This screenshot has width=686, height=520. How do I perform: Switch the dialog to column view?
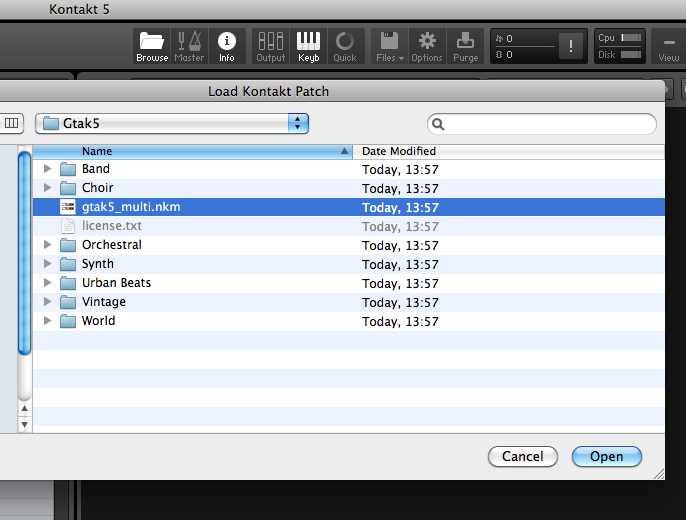click(12, 123)
